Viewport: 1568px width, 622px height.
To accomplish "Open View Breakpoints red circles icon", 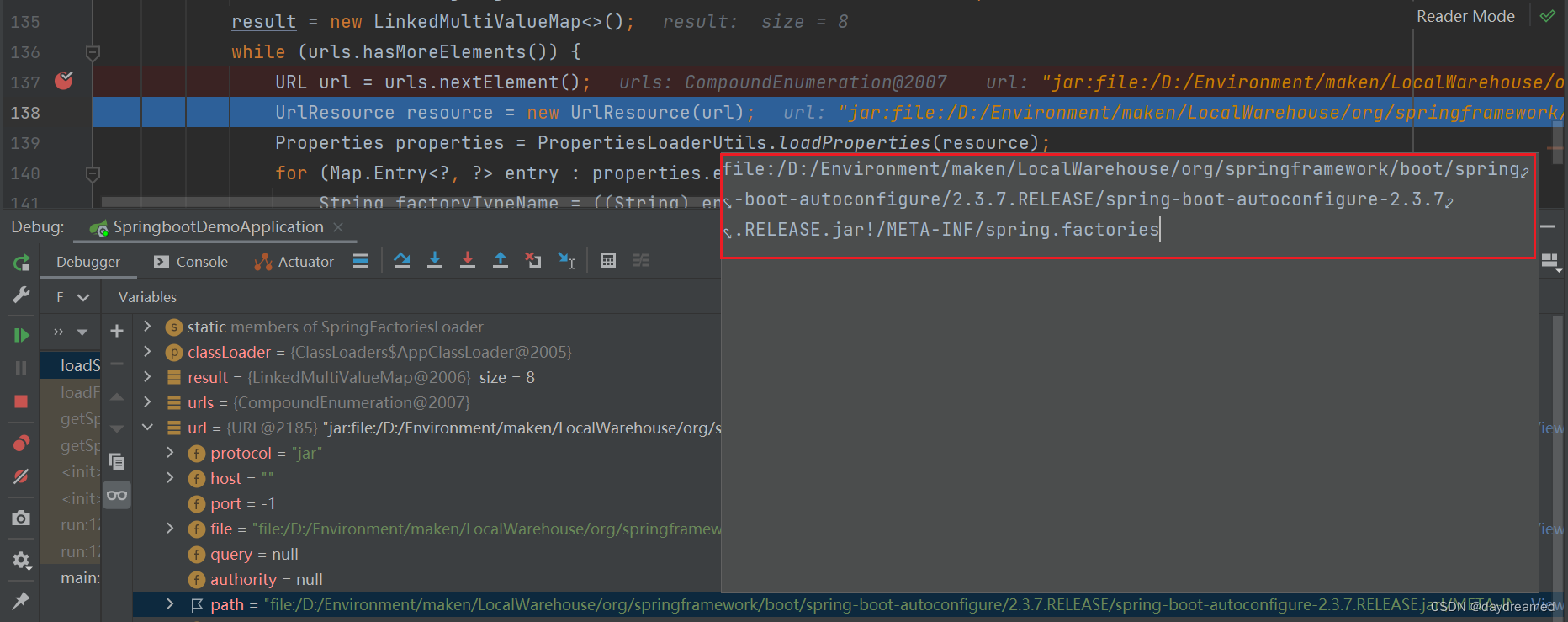I will pyautogui.click(x=21, y=443).
